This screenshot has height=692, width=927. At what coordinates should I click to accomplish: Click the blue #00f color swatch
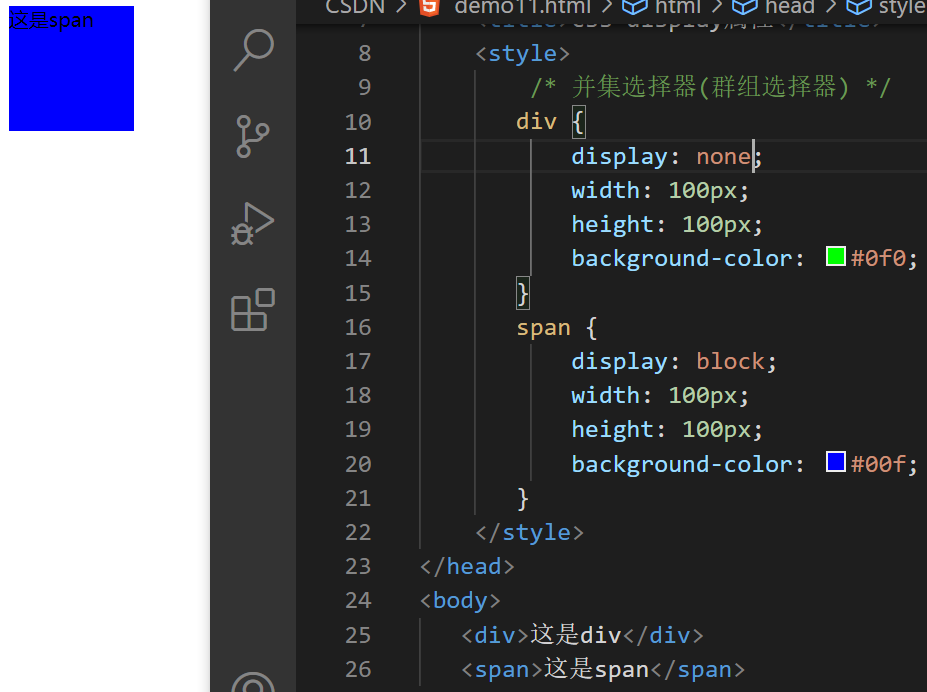click(x=834, y=461)
